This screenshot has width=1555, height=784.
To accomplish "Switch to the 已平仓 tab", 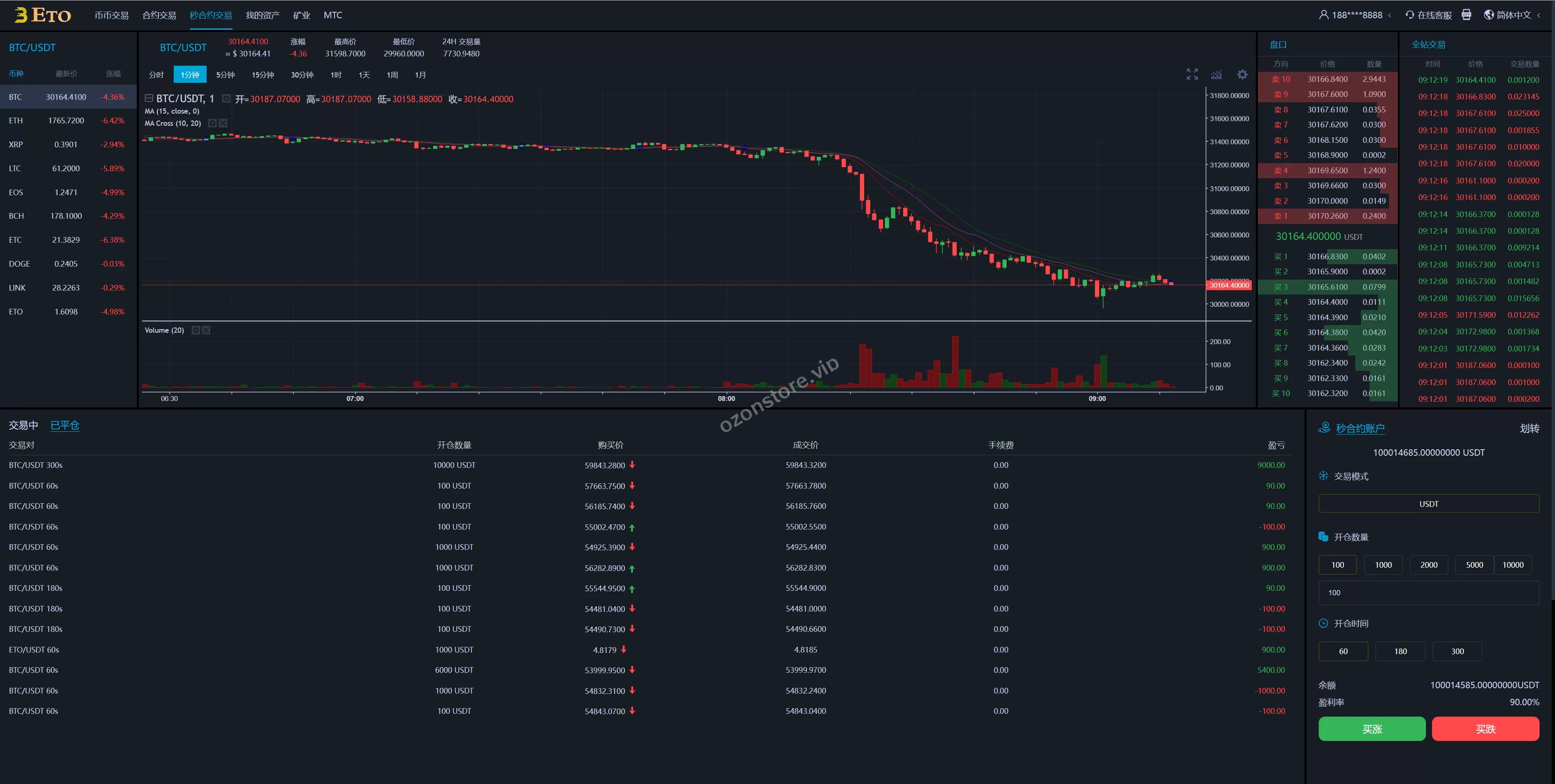I will [x=65, y=426].
